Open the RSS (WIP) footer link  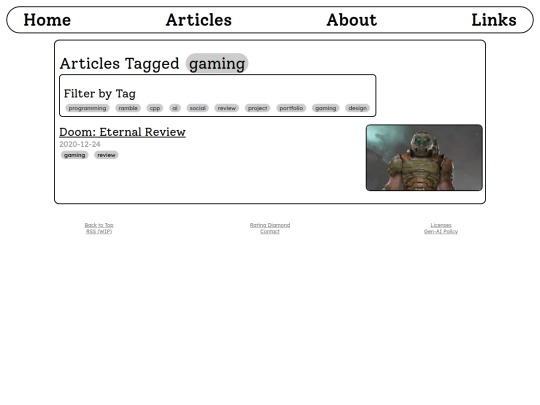(99, 231)
